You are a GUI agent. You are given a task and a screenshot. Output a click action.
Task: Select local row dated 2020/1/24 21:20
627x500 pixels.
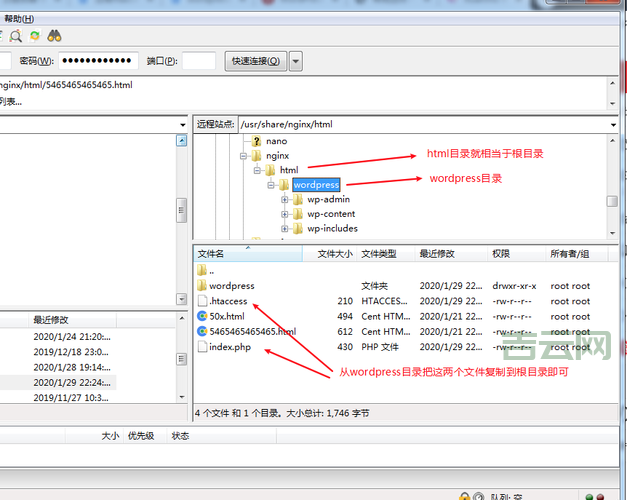click(x=72, y=337)
